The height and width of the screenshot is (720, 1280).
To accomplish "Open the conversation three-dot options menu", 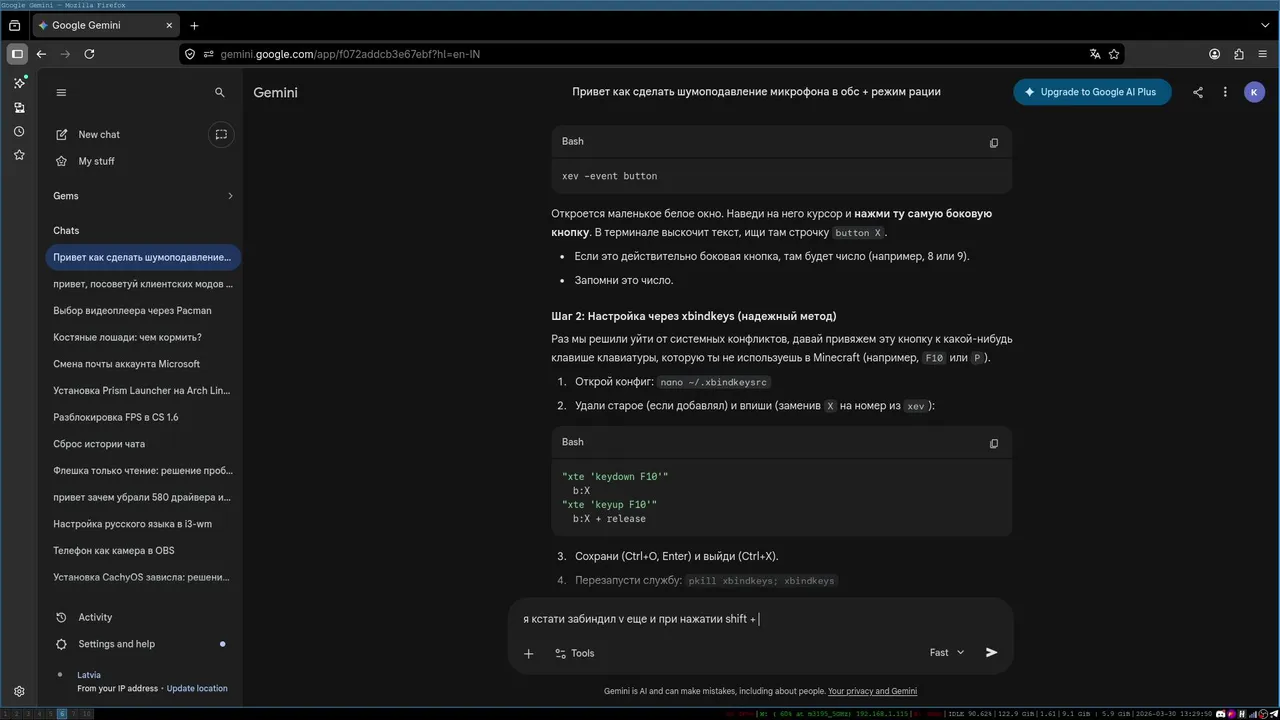I will (x=1225, y=92).
